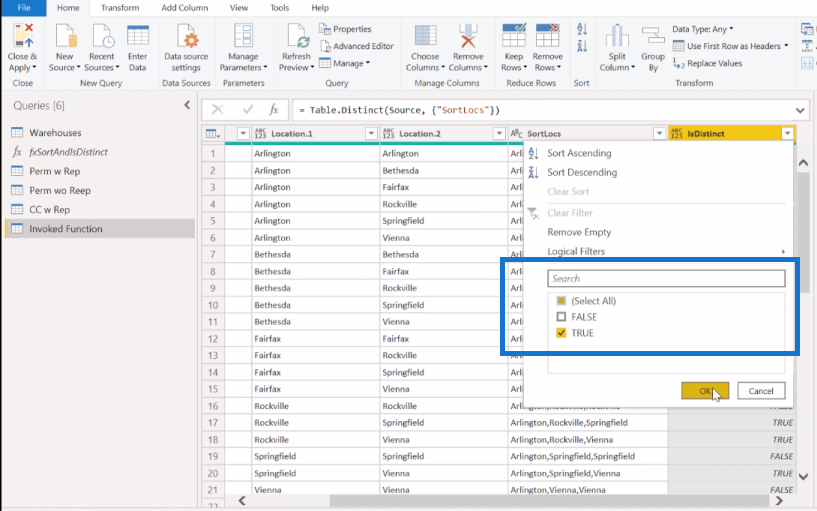
Task: Open the Data Type: Any dropdown
Action: pos(702,29)
